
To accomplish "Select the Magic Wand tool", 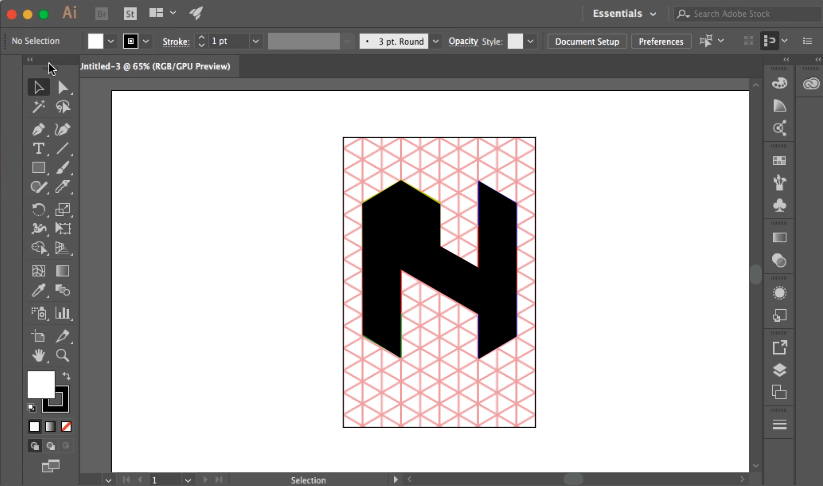I will (x=38, y=107).
